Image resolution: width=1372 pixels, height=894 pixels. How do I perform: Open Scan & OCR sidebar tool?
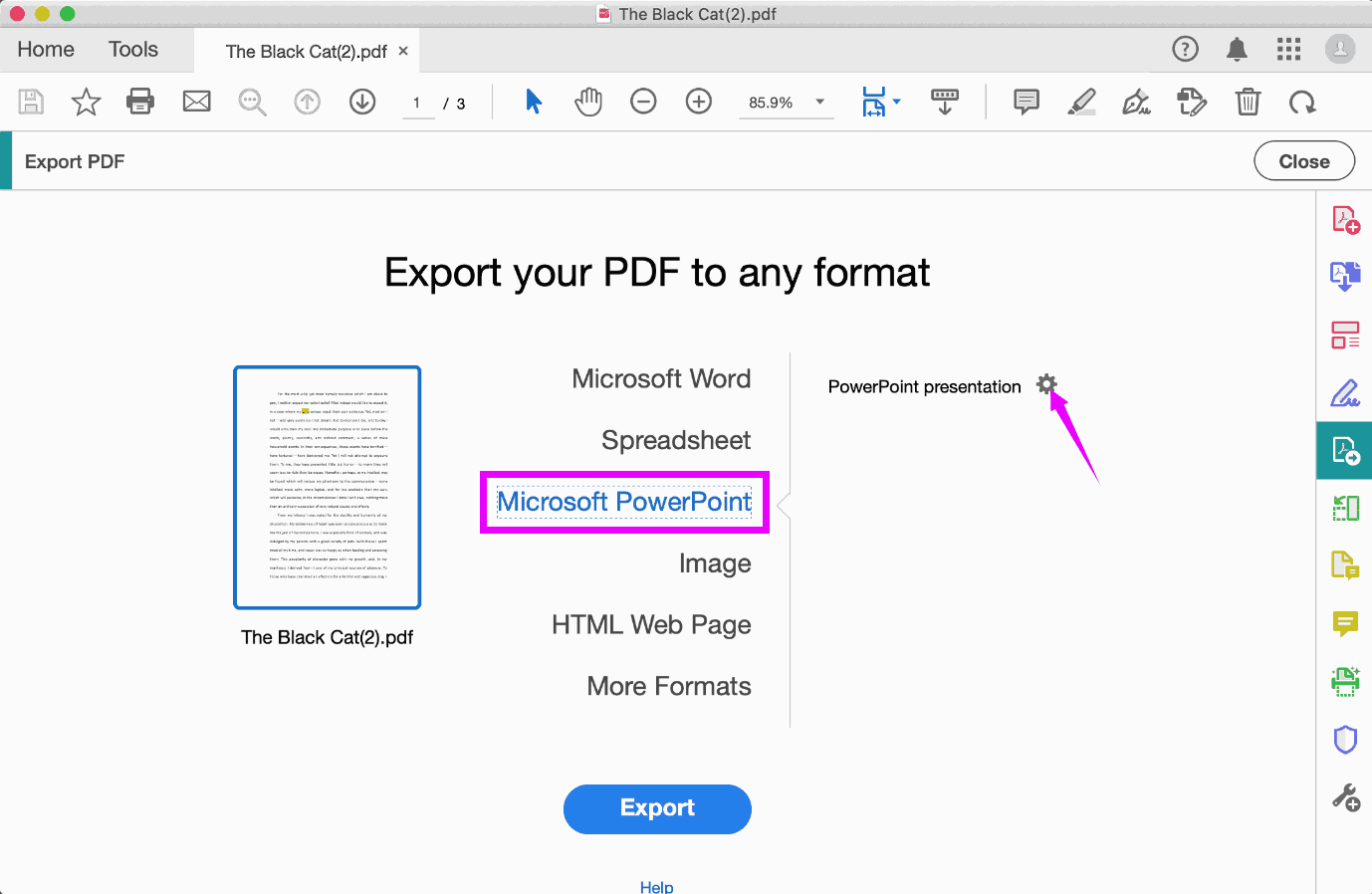pyautogui.click(x=1345, y=682)
